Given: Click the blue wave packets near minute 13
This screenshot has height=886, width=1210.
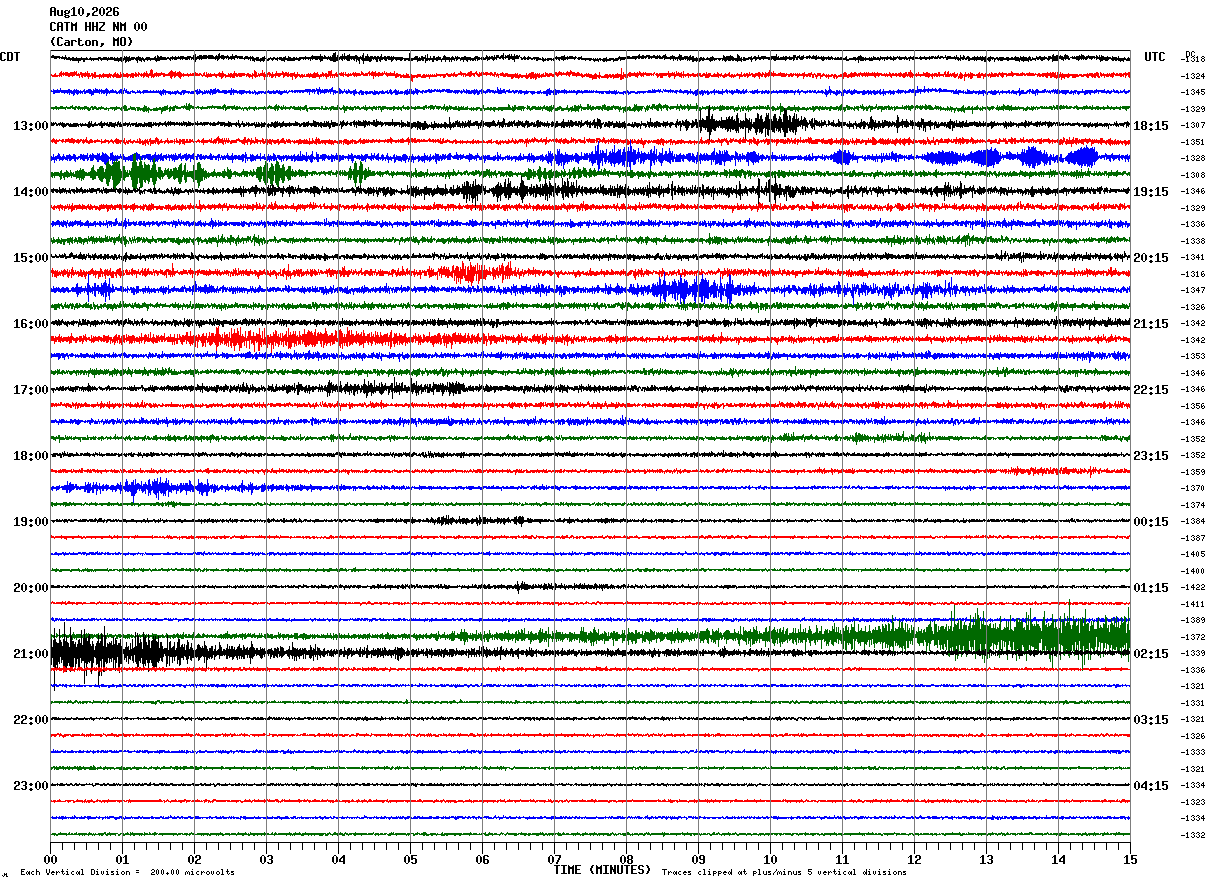Looking at the screenshot, I should [x=1010, y=157].
